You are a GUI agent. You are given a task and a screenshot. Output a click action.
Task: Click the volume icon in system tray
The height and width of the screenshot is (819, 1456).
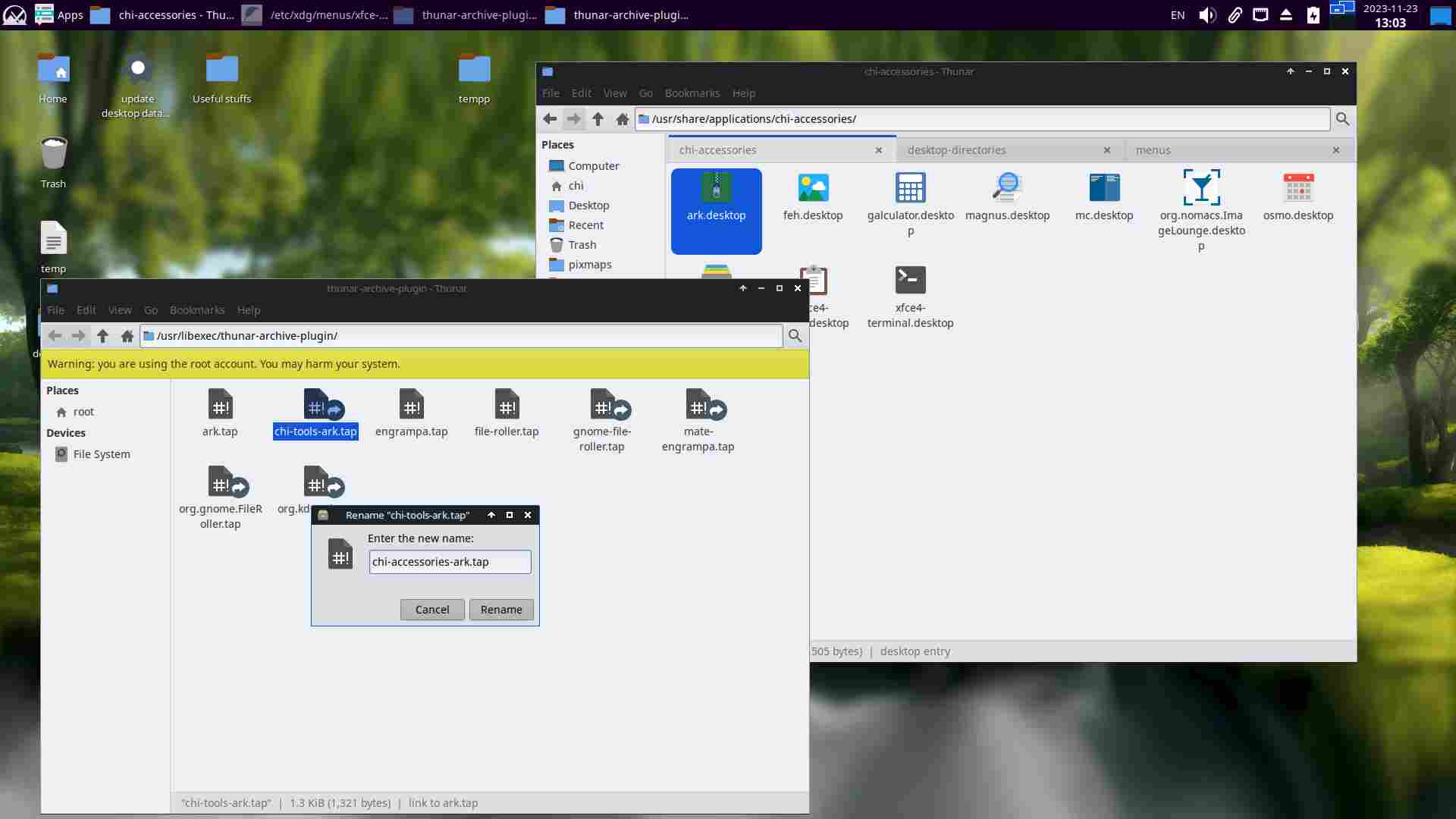pos(1207,15)
